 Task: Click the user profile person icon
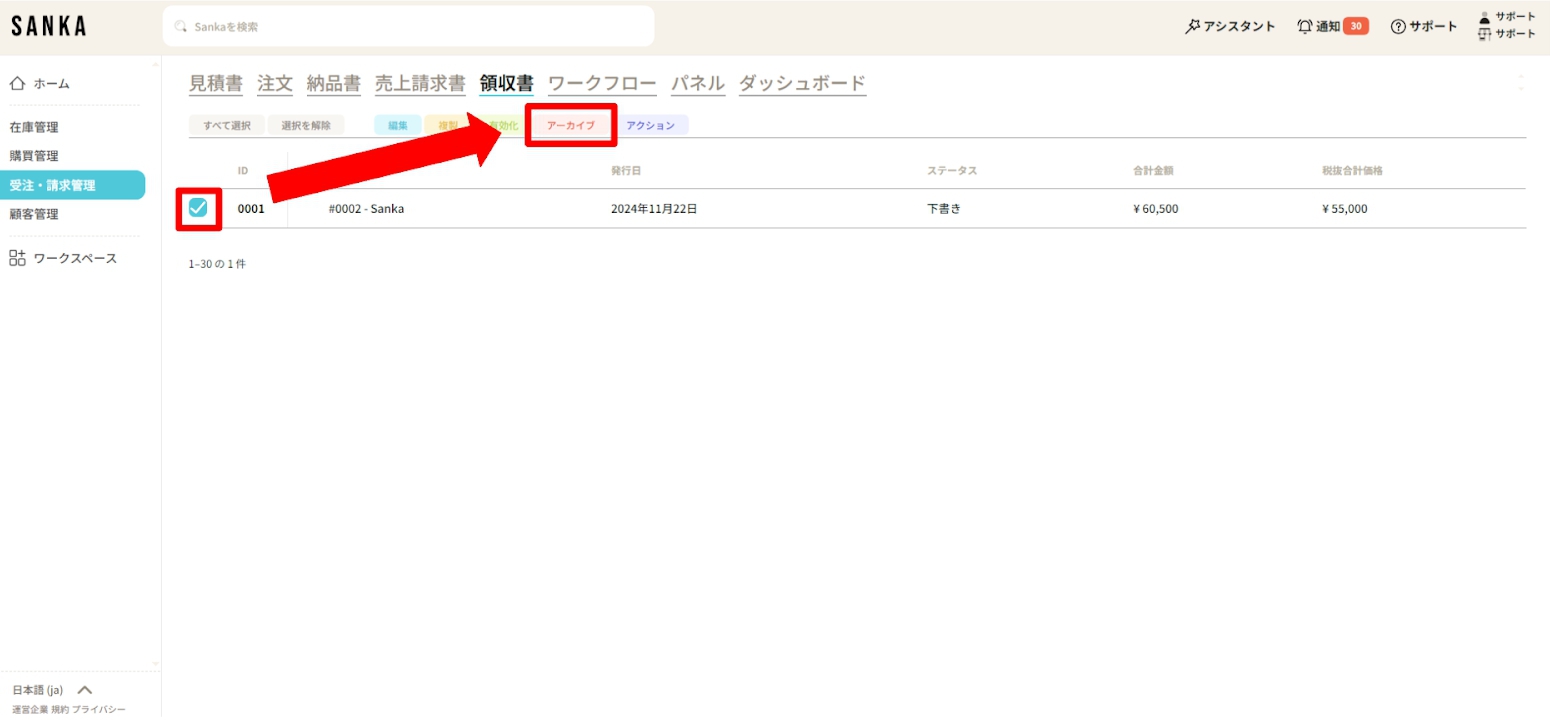click(1484, 17)
